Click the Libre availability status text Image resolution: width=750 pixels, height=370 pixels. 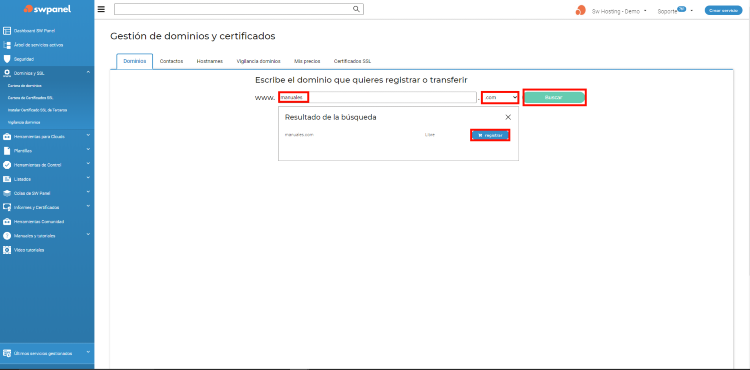pyautogui.click(x=430, y=135)
